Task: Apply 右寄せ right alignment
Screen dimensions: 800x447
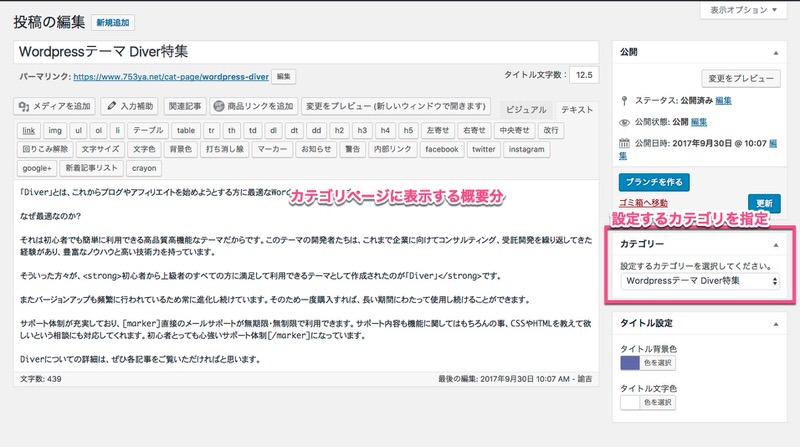Action: click(474, 131)
